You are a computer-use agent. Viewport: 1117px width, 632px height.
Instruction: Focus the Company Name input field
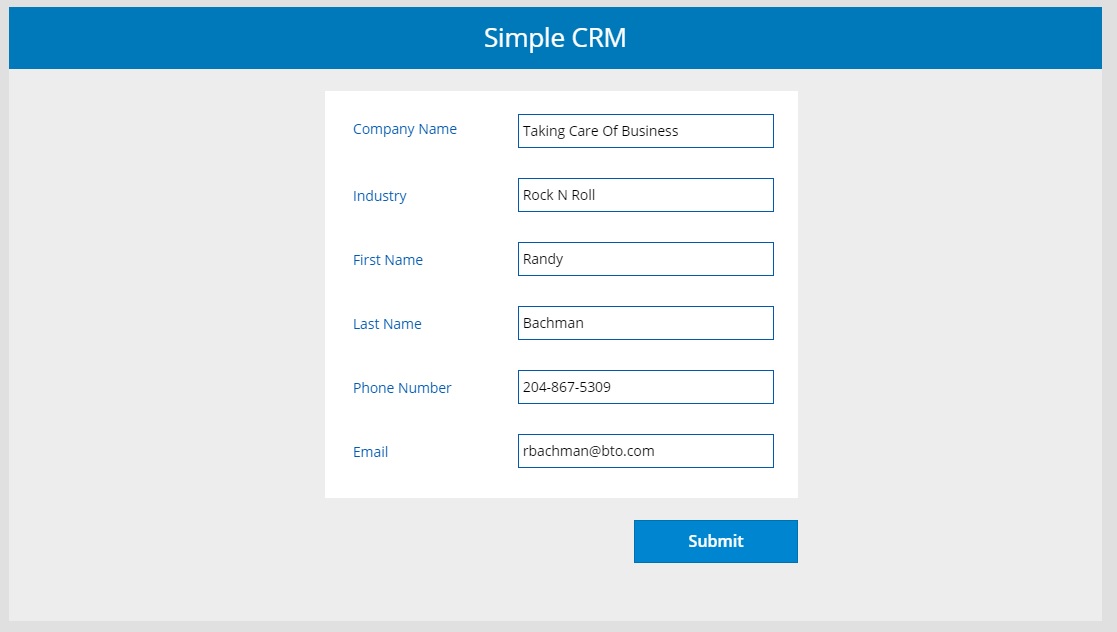(645, 131)
